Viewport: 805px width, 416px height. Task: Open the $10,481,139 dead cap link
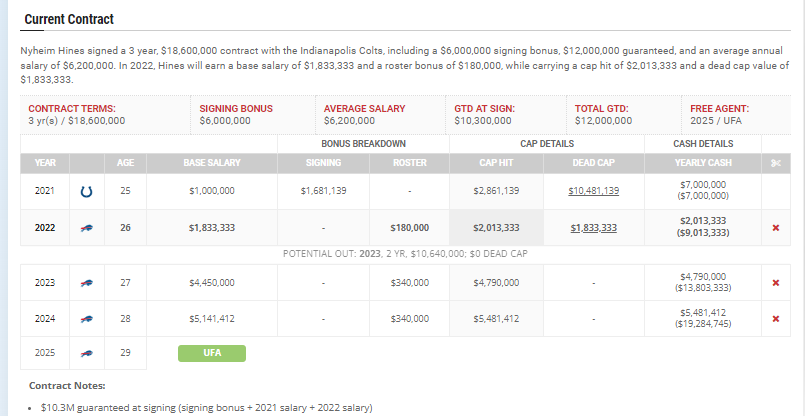tap(593, 191)
